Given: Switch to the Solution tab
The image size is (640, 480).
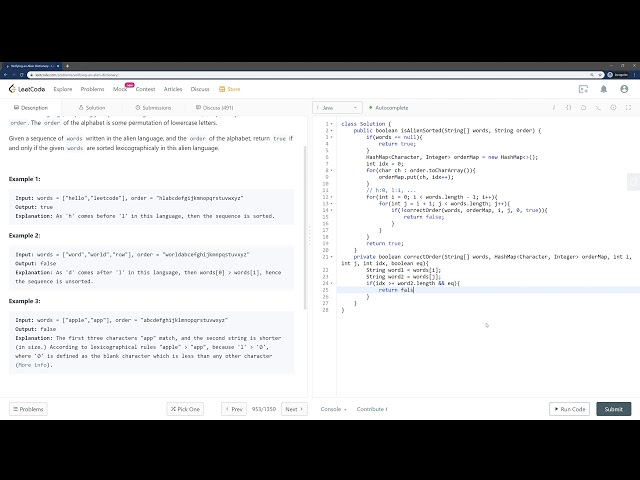Looking at the screenshot, I should [x=92, y=108].
